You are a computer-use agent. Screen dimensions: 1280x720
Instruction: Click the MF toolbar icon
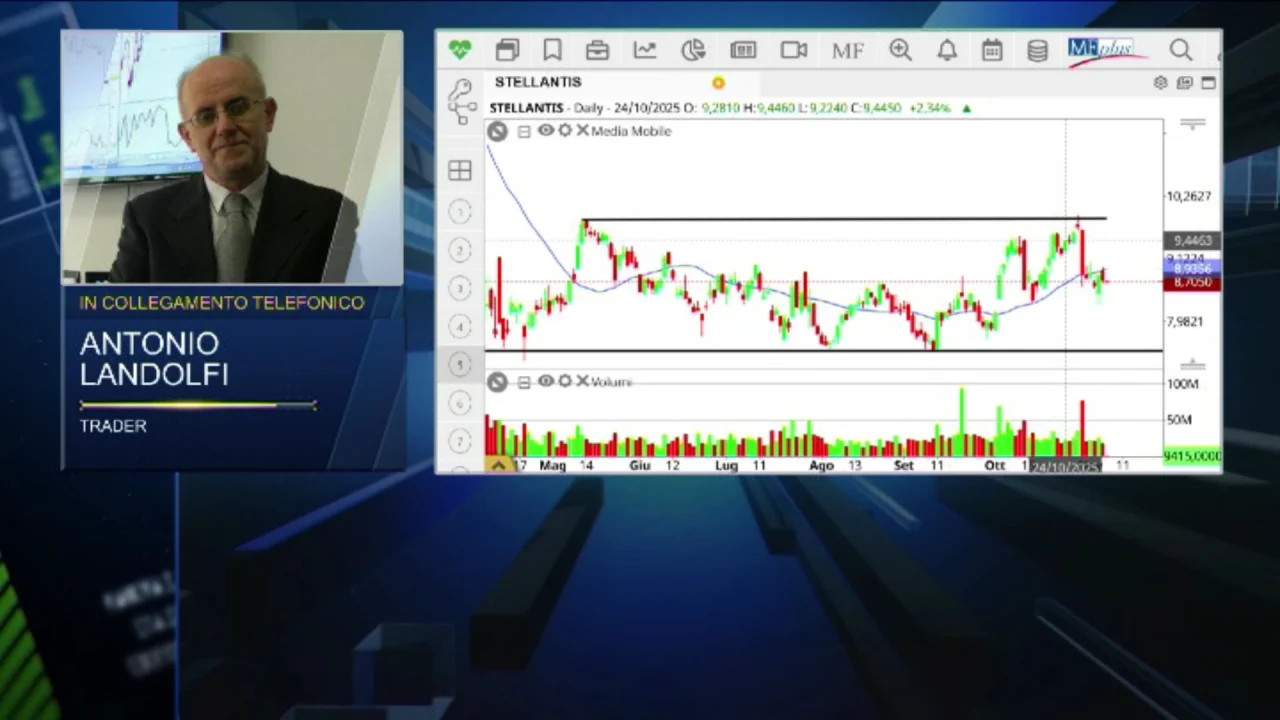pos(847,50)
